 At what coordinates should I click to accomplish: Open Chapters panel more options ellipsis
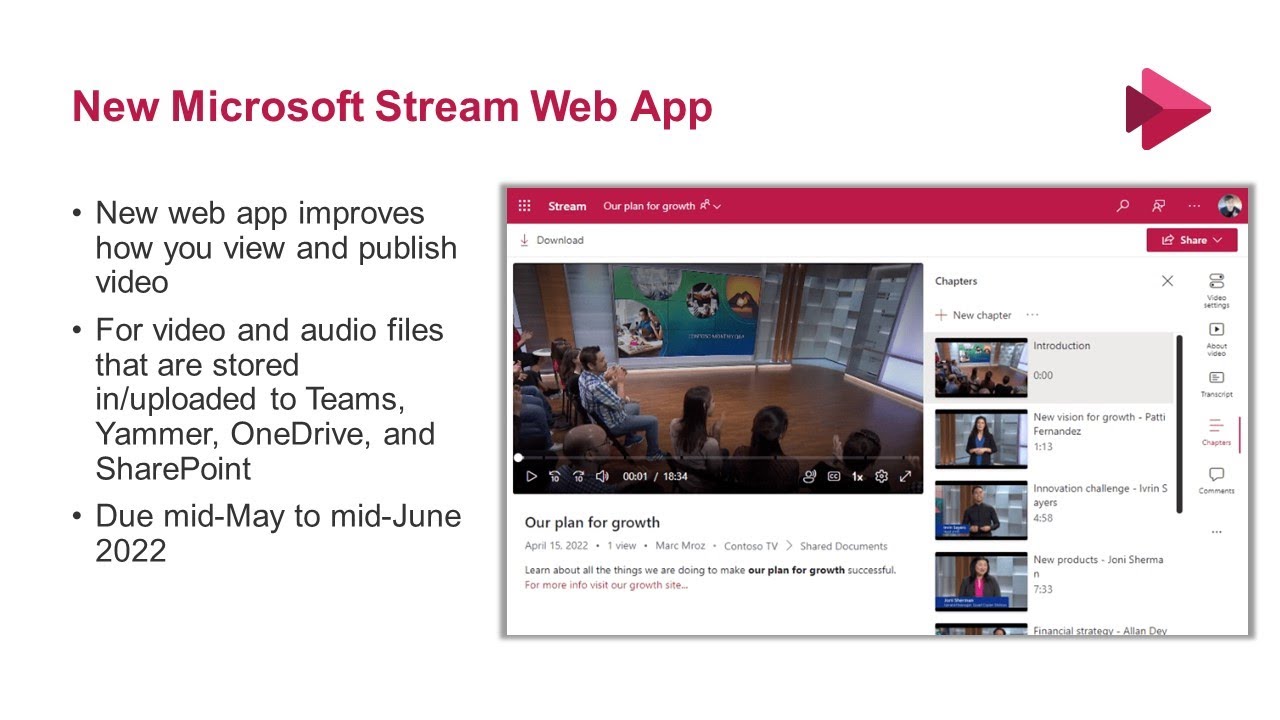pyautogui.click(x=1032, y=315)
